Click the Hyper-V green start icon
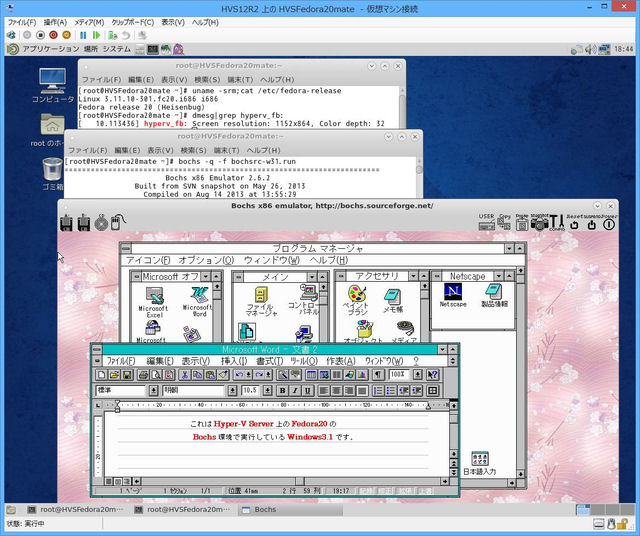The width and height of the screenshot is (640, 536). (x=96, y=36)
